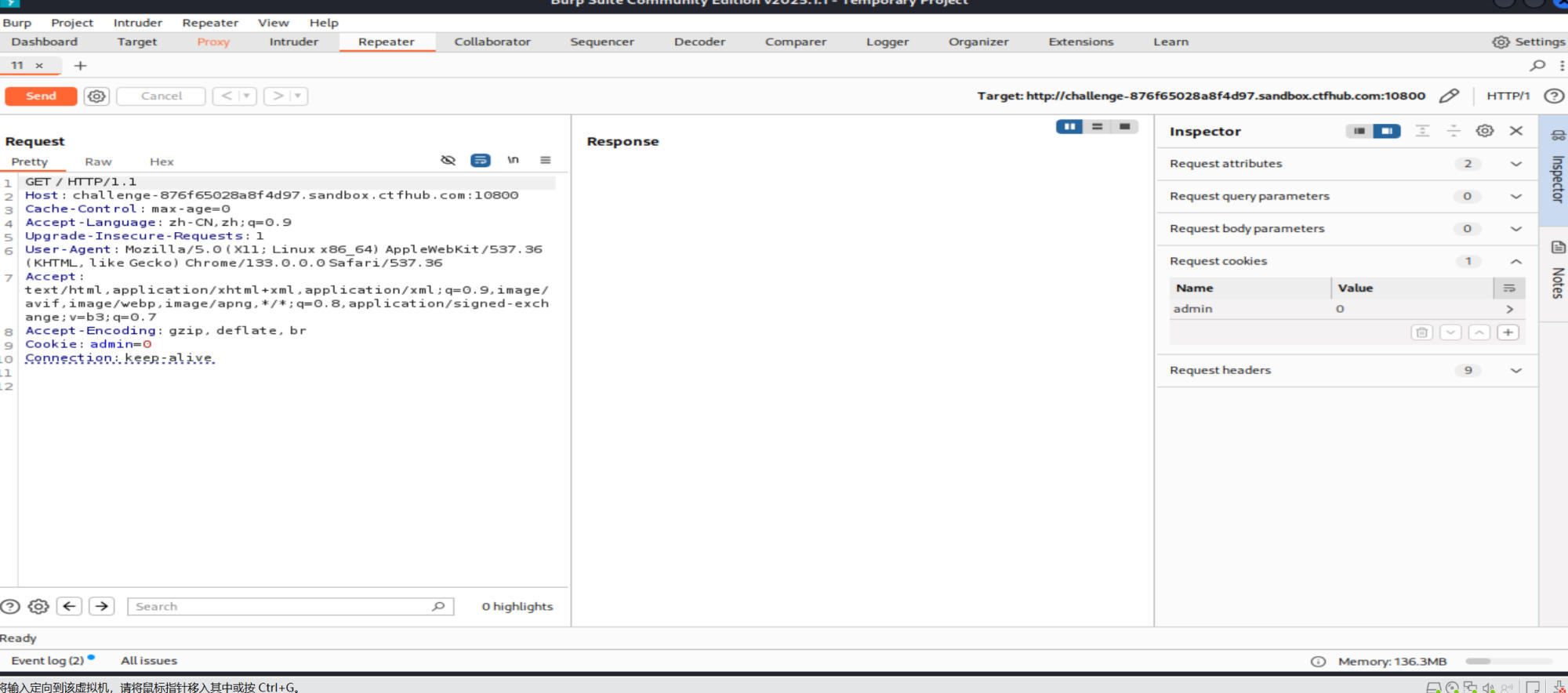
Task: Toggle hide non-printable characters eye icon
Action: click(x=448, y=160)
